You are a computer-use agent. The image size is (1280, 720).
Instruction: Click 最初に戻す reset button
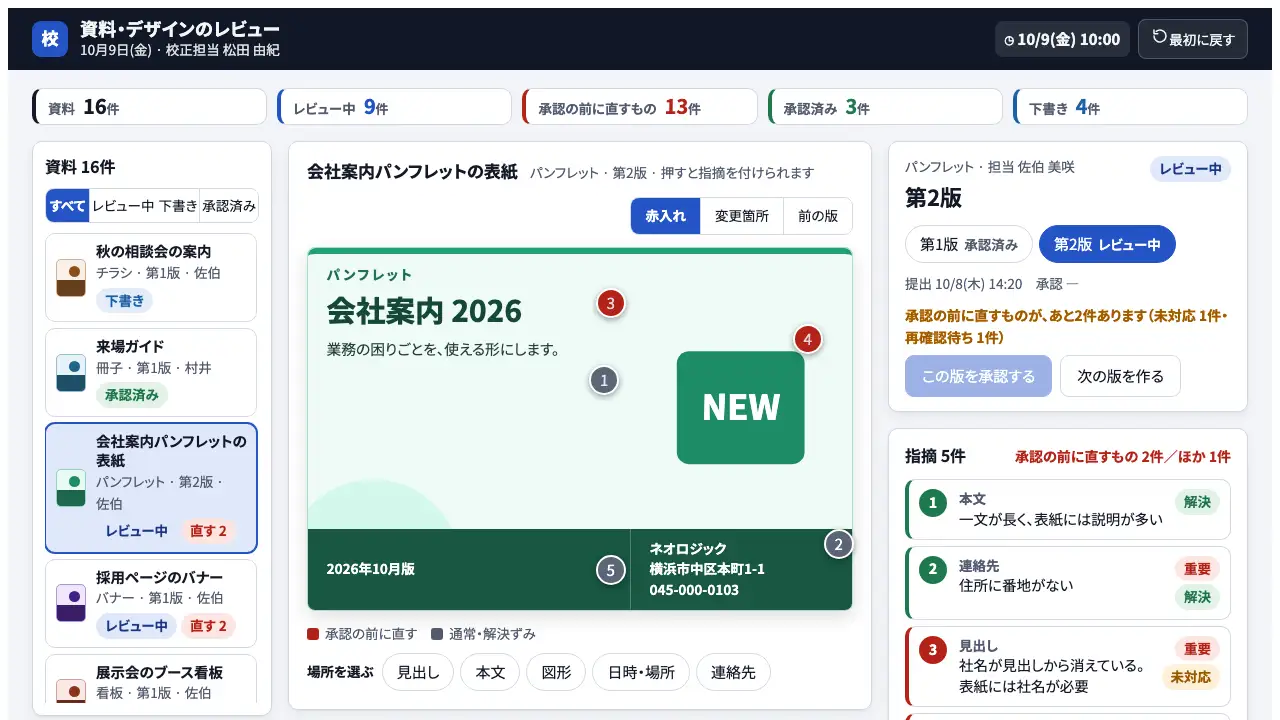click(x=1193, y=39)
